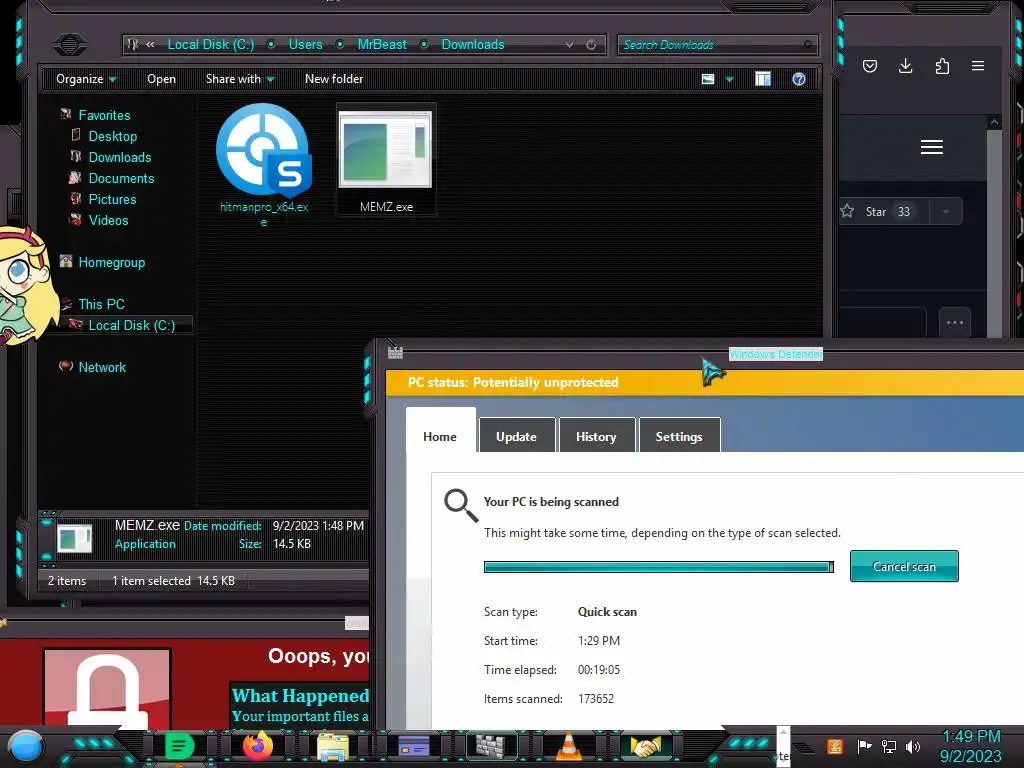Click the three-dots more button in Firefox
Screen dimensions: 1024x768
click(x=955, y=323)
